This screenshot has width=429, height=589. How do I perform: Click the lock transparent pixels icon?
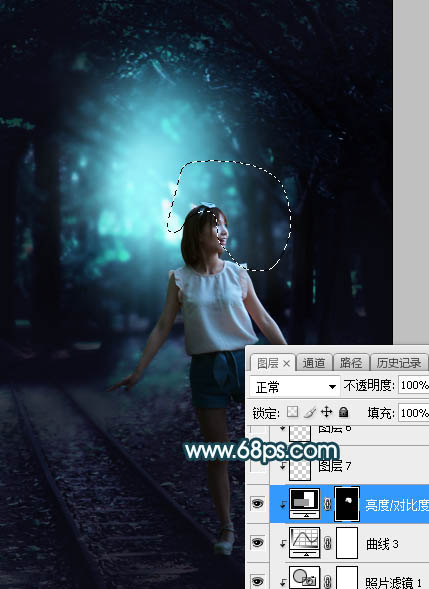click(x=292, y=412)
